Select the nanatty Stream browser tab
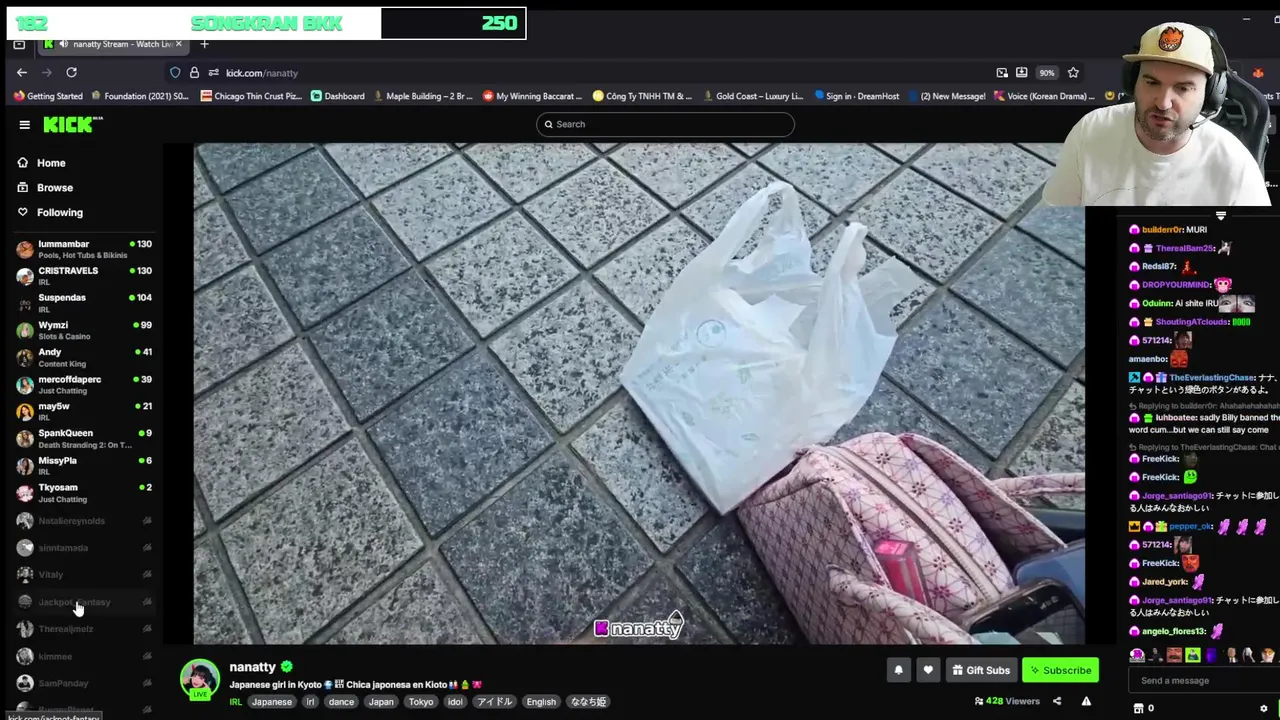Image resolution: width=1280 pixels, height=720 pixels. [114, 44]
